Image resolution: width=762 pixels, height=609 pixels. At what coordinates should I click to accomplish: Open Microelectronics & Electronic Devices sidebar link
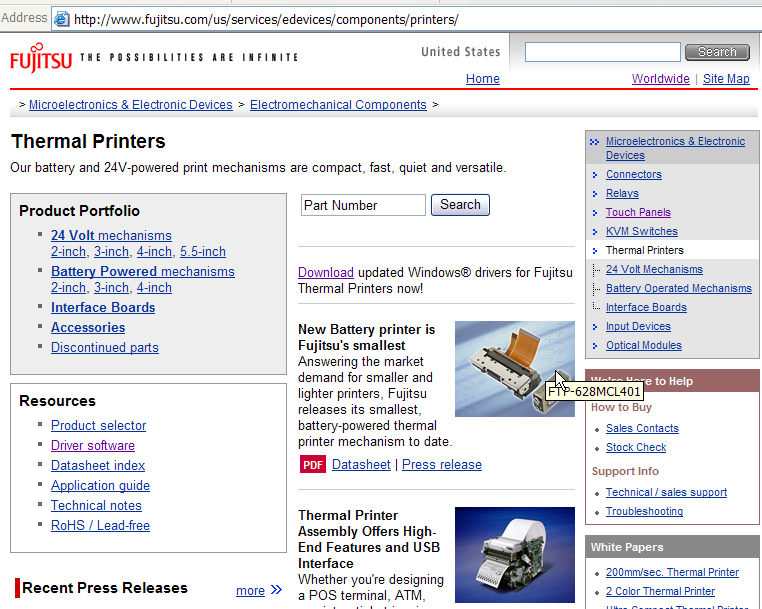click(675, 148)
